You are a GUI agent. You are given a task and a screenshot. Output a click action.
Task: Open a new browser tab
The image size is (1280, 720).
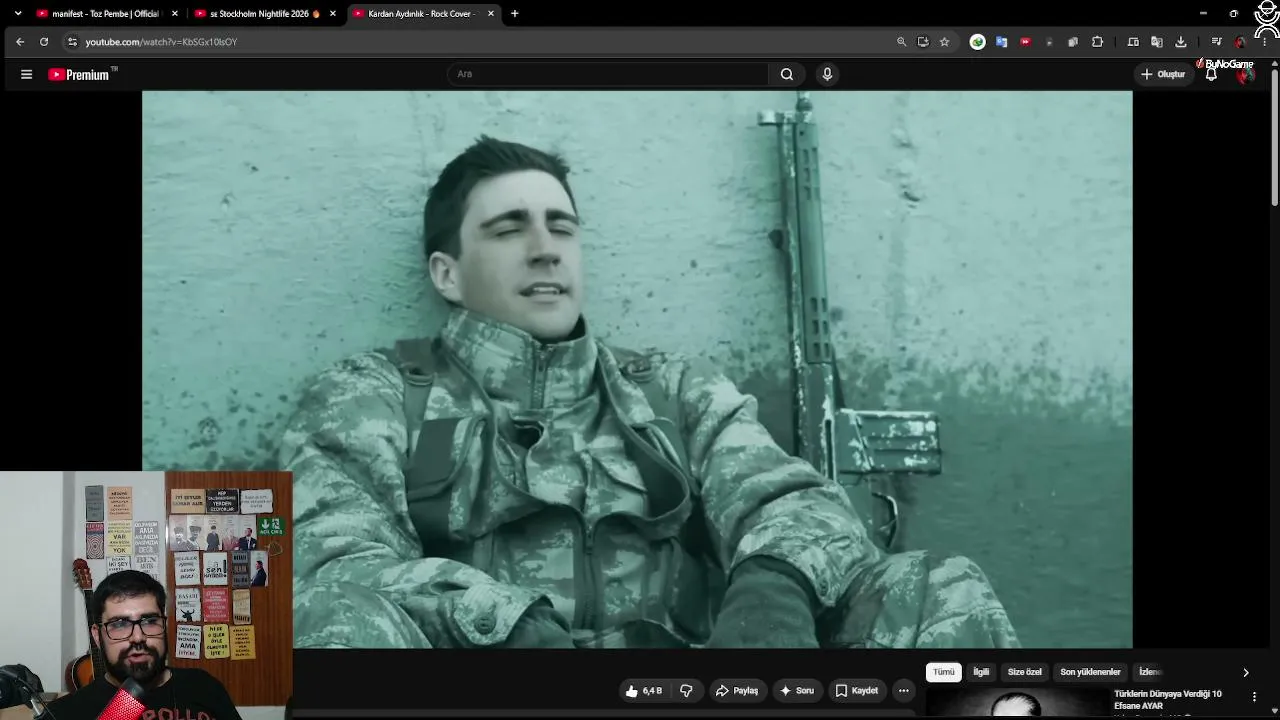point(514,14)
